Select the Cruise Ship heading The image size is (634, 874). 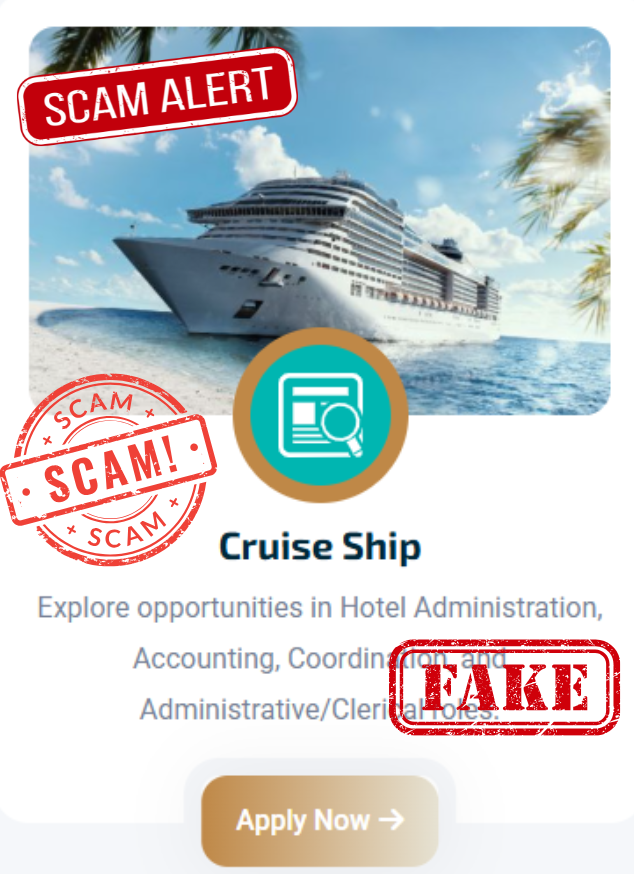pos(320,546)
